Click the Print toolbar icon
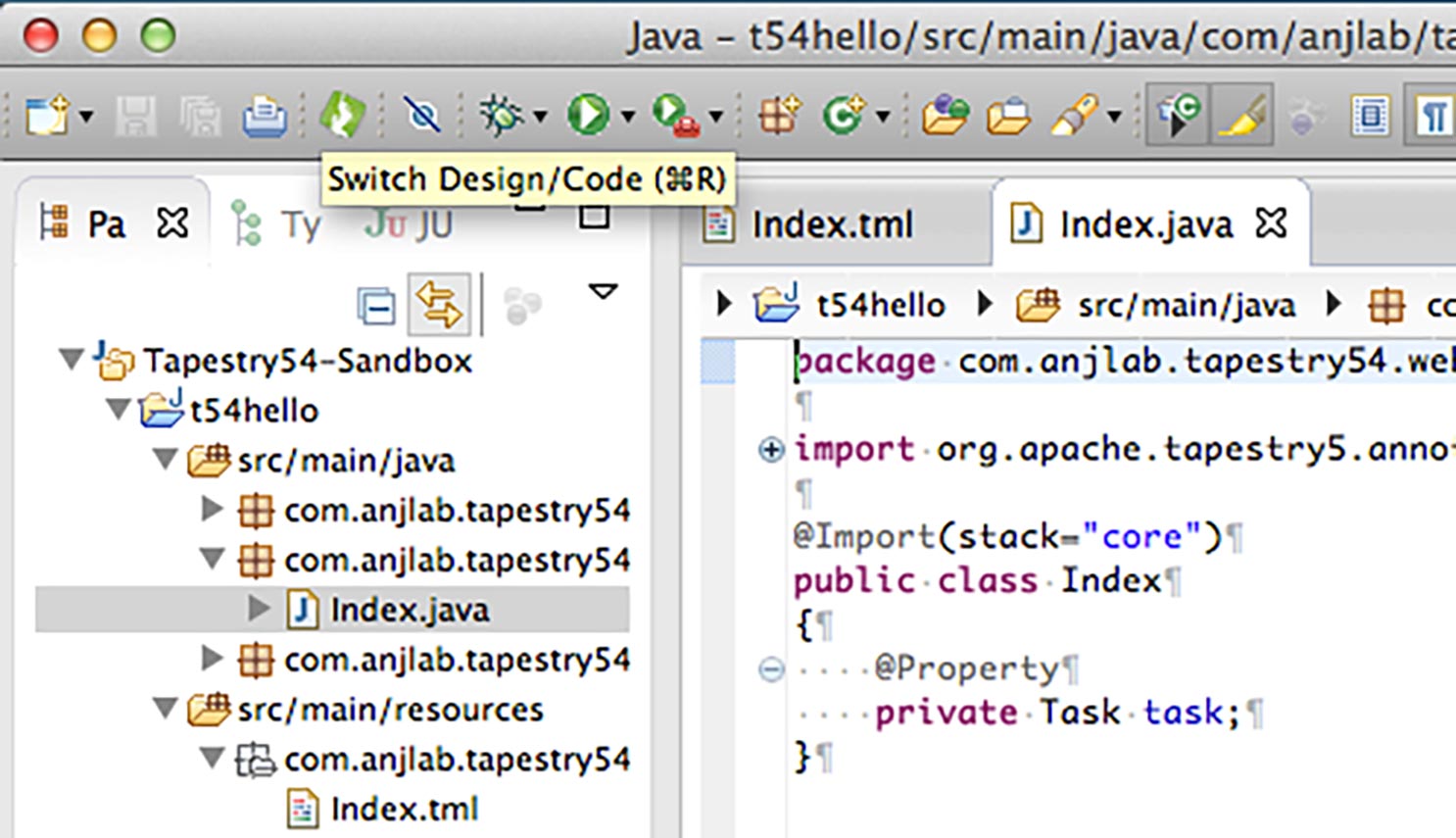The width and height of the screenshot is (1456, 838). pos(264,117)
